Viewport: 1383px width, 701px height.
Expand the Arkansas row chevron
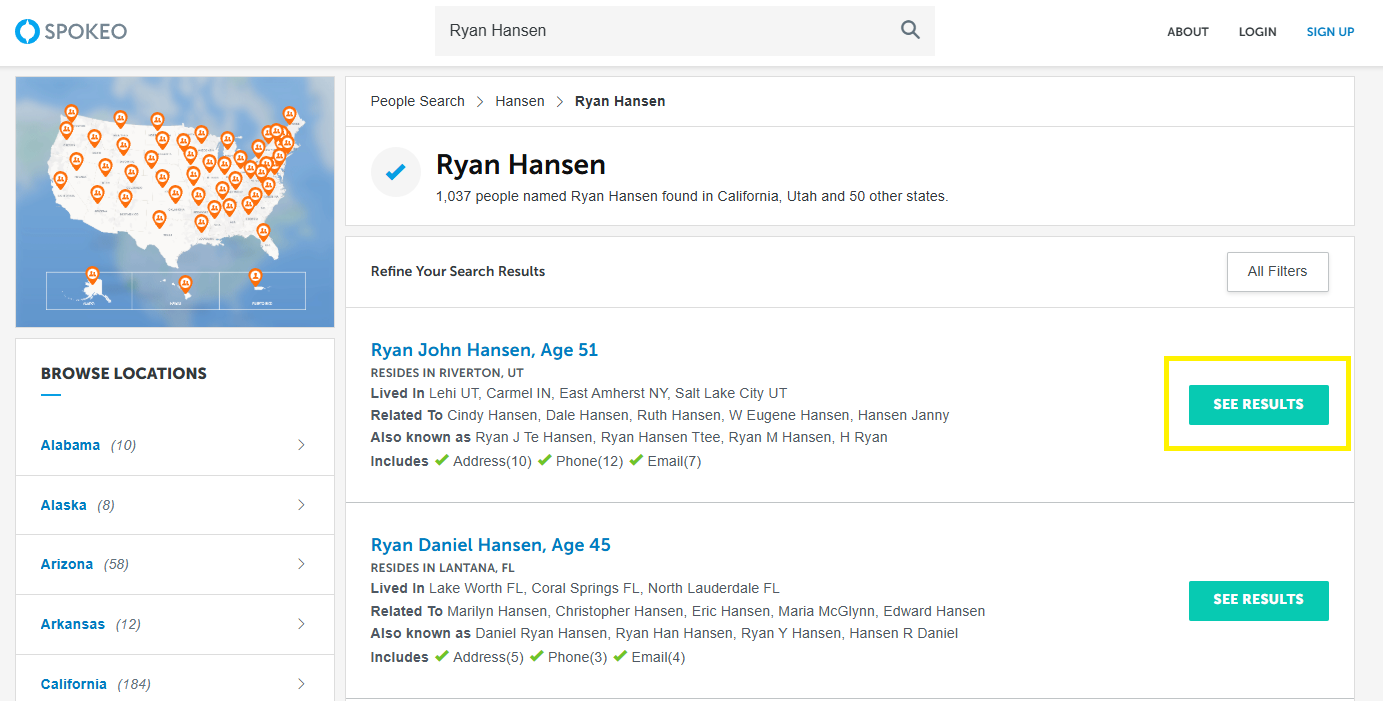[x=301, y=624]
